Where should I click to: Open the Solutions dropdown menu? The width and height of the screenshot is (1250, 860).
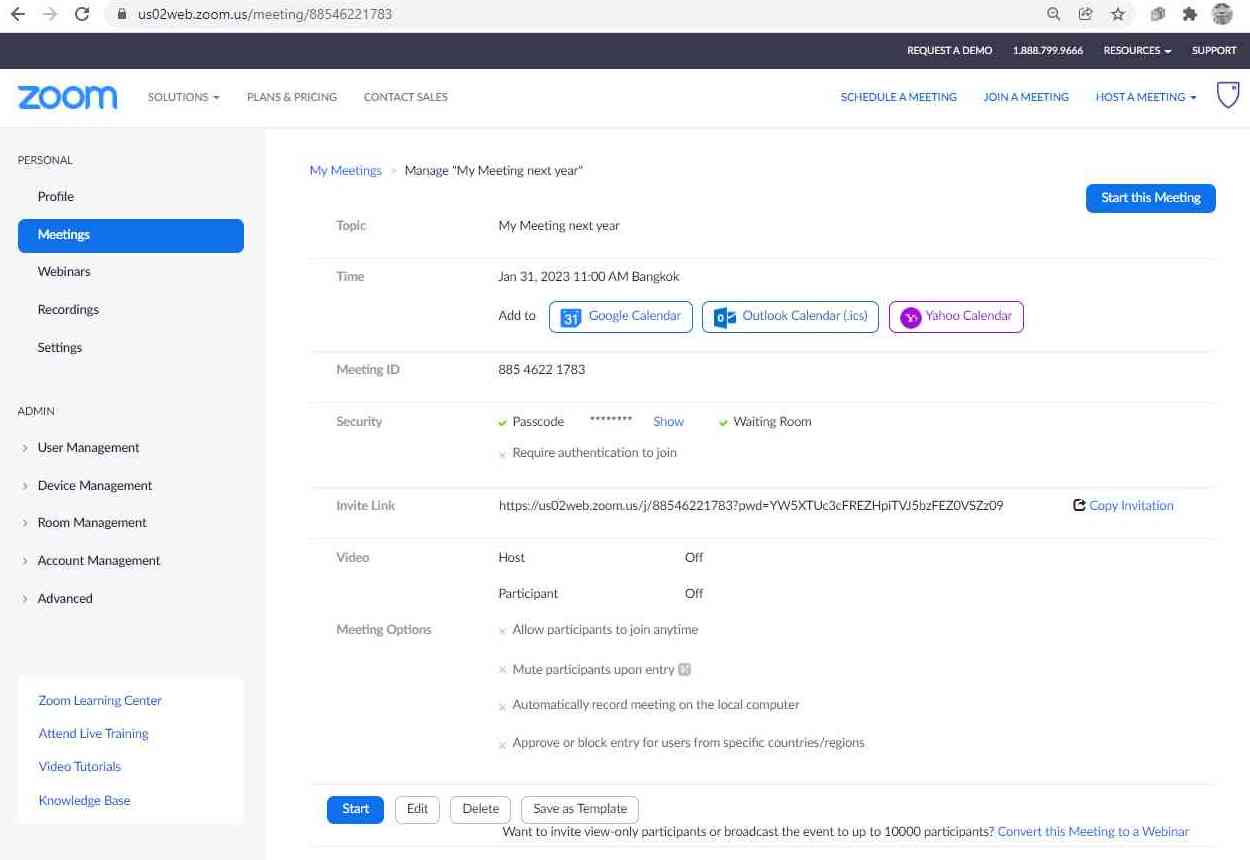tap(184, 97)
